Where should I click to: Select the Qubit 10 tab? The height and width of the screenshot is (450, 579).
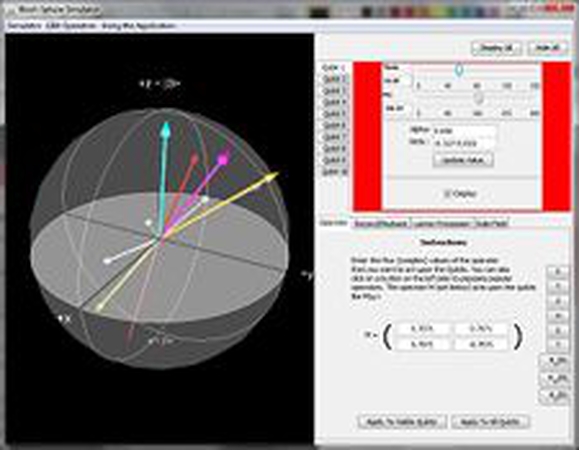coord(335,172)
